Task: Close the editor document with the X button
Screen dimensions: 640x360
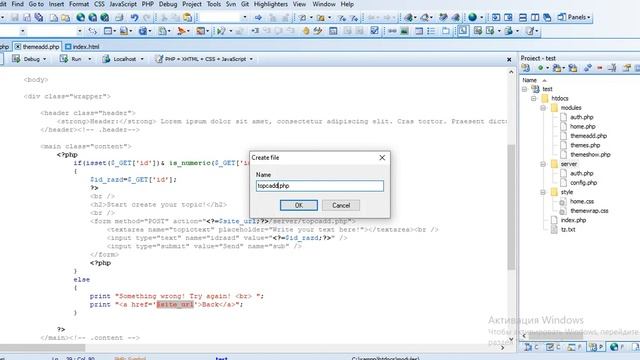Action: pos(509,60)
